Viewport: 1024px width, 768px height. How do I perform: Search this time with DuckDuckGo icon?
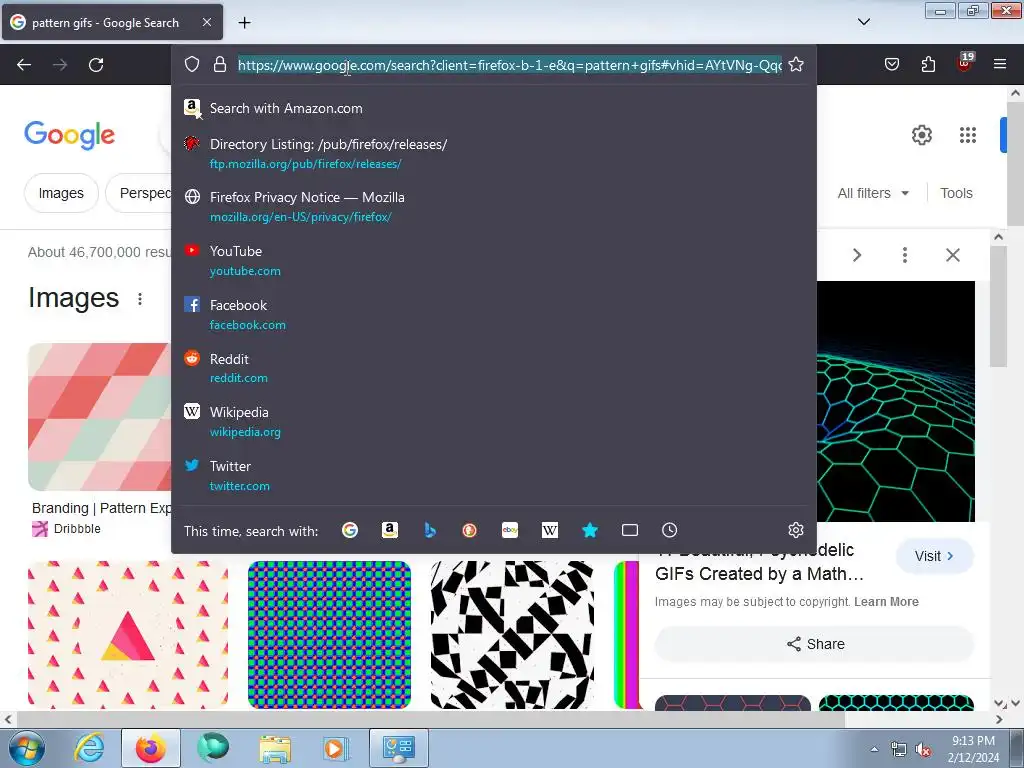point(470,530)
